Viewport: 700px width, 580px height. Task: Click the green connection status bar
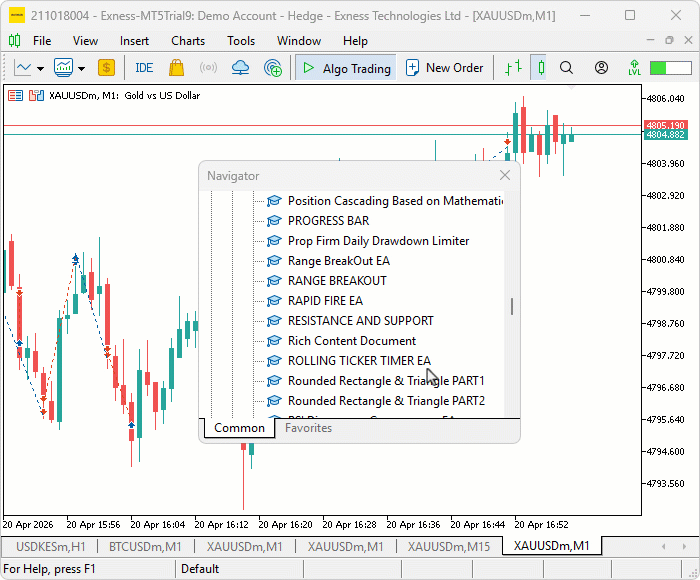pyautogui.click(x=671, y=68)
